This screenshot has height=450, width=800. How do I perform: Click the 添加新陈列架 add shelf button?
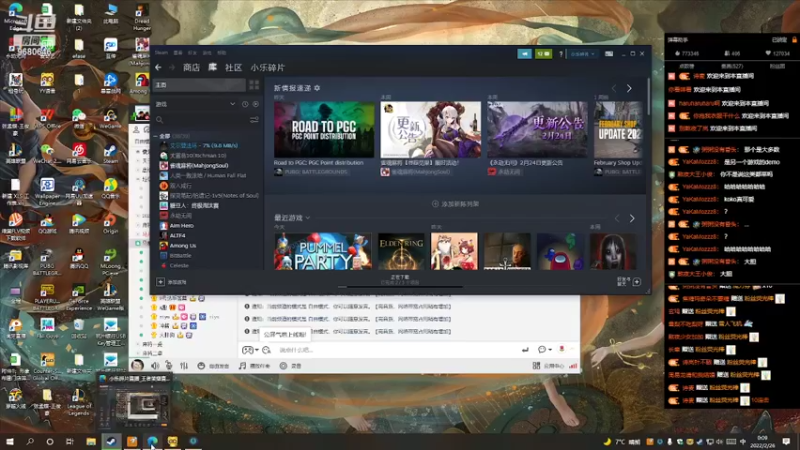coord(455,204)
